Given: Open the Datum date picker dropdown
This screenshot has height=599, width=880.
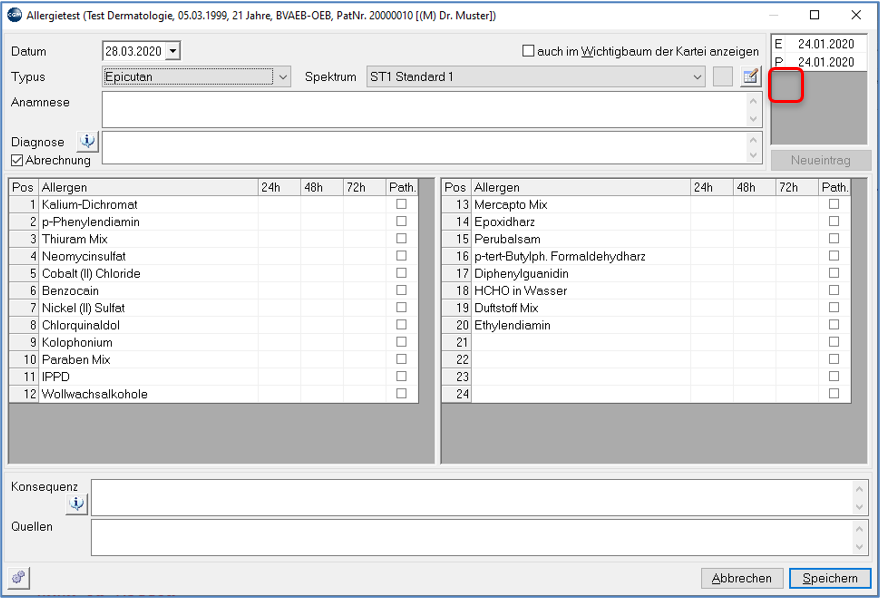Looking at the screenshot, I should point(173,51).
